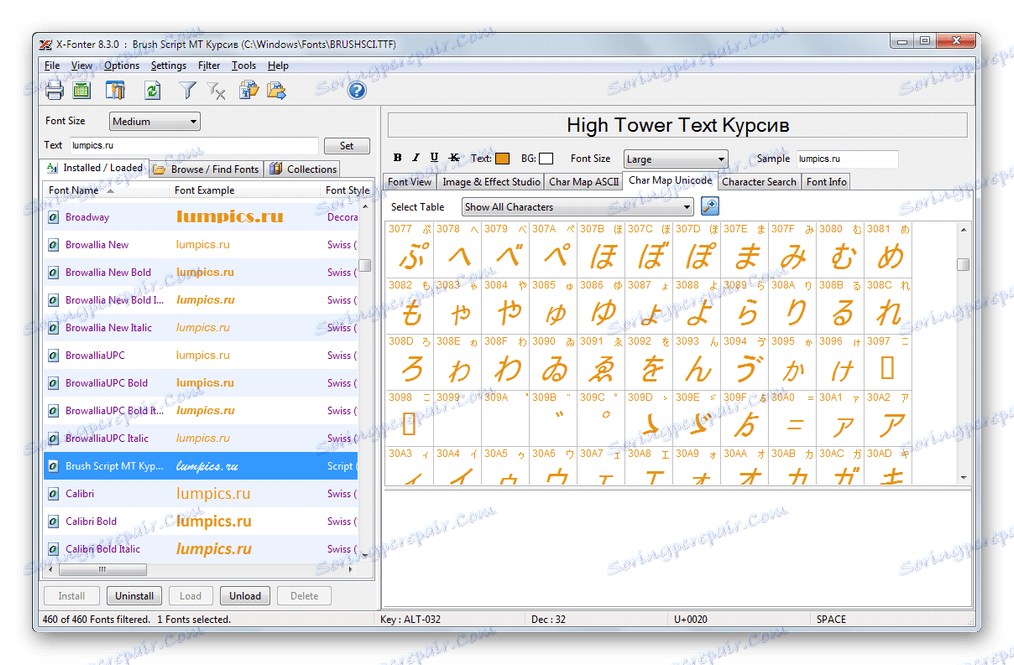This screenshot has width=1014, height=665.
Task: Toggle Bold formatting button
Action: pyautogui.click(x=398, y=157)
